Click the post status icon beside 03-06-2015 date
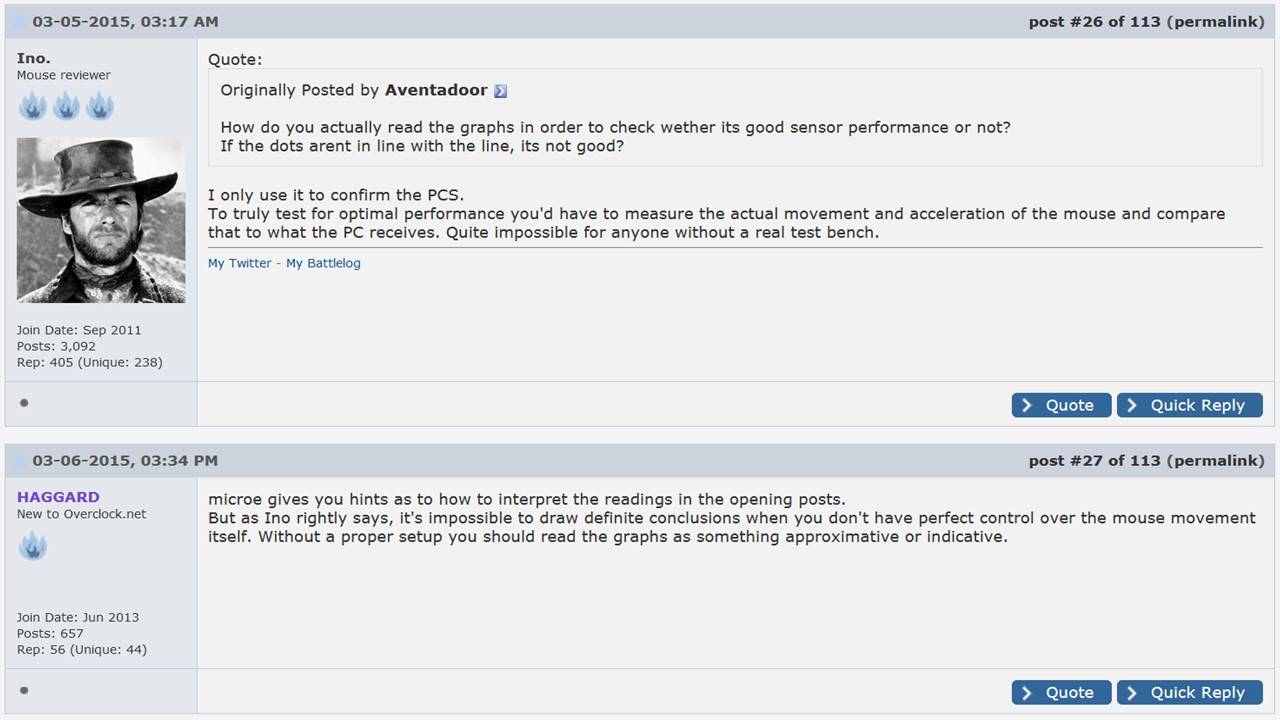 [20, 461]
